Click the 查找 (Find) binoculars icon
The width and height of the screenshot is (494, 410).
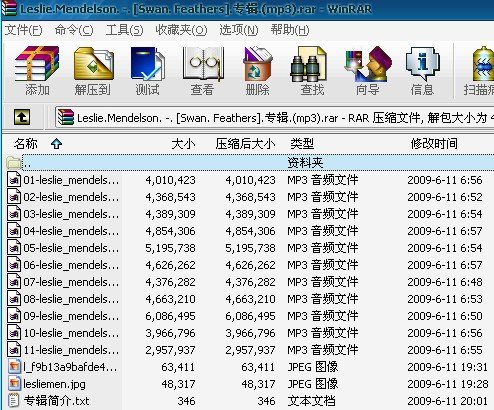[308, 64]
